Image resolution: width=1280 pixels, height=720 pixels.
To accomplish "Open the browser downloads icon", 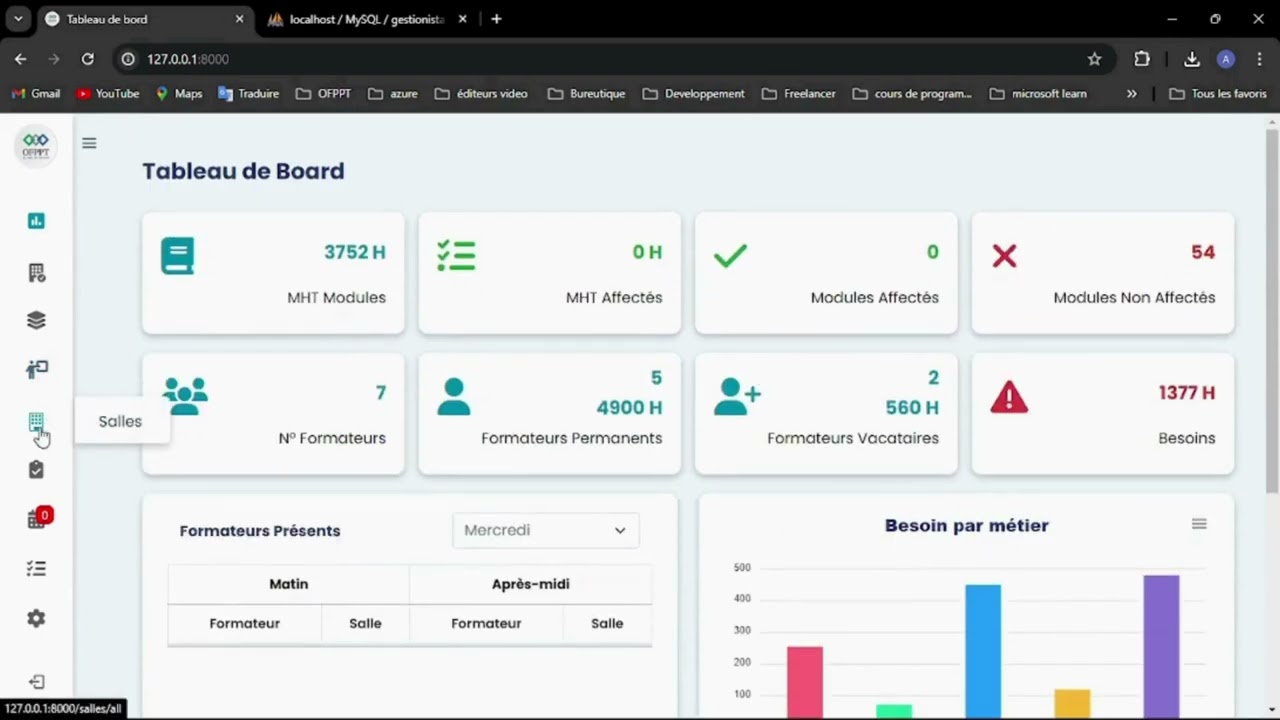I will pyautogui.click(x=1191, y=59).
